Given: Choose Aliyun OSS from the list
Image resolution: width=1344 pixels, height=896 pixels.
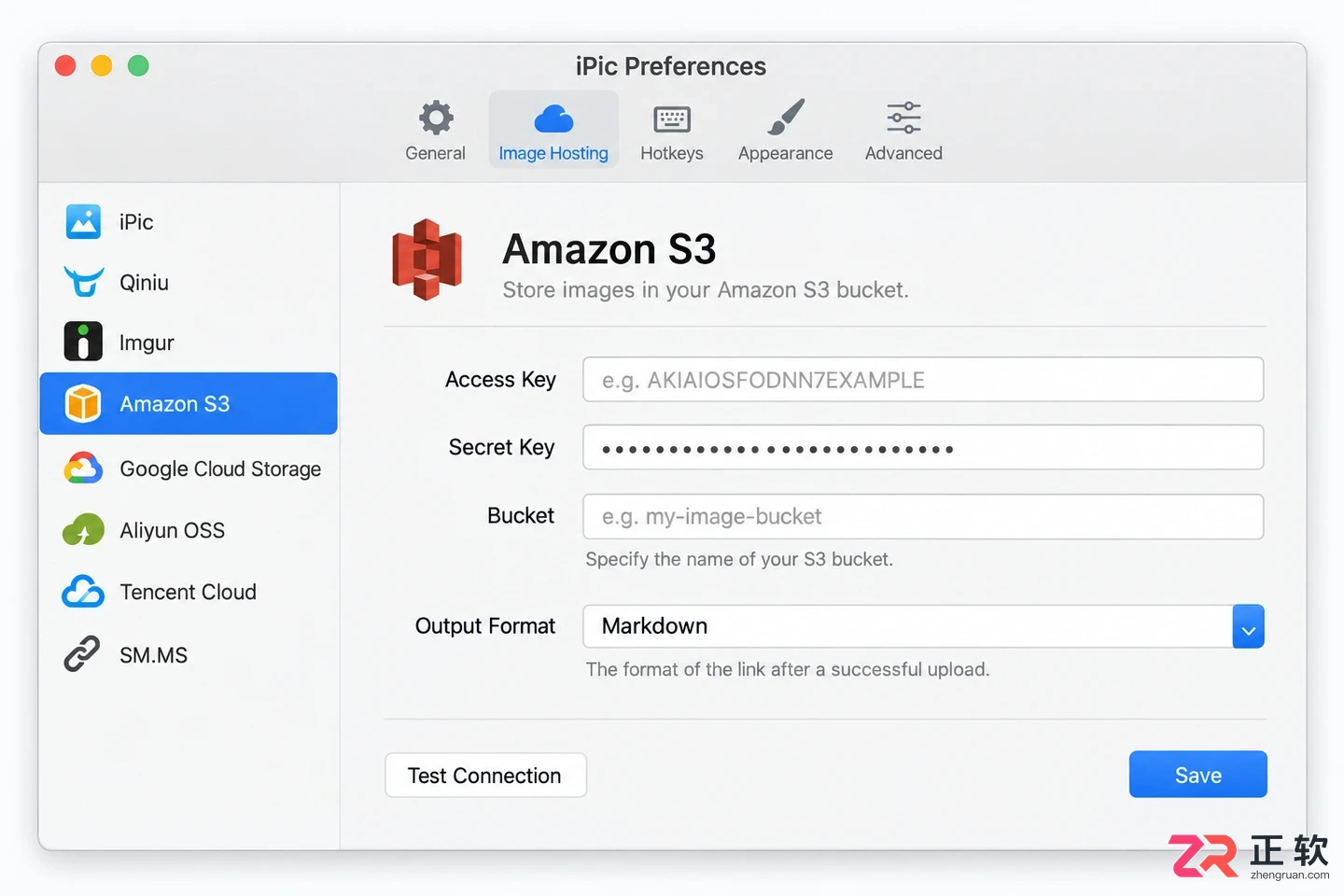Looking at the screenshot, I should tap(189, 530).
